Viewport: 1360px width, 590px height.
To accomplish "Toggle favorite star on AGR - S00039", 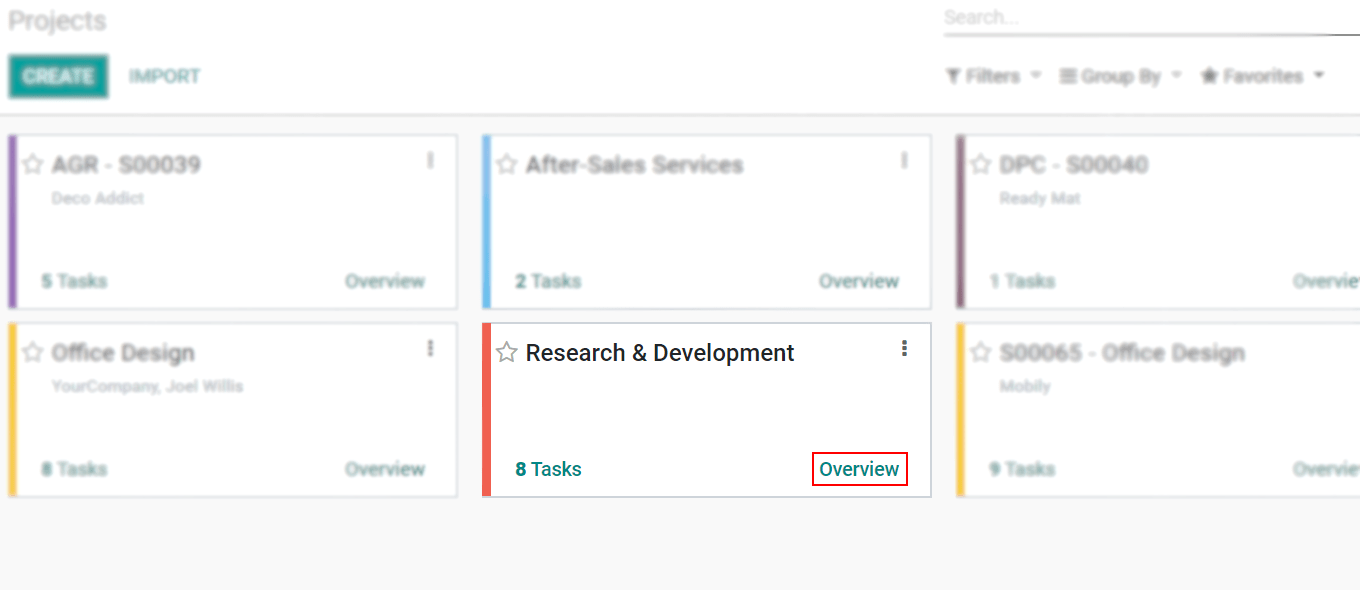I will 33,165.
